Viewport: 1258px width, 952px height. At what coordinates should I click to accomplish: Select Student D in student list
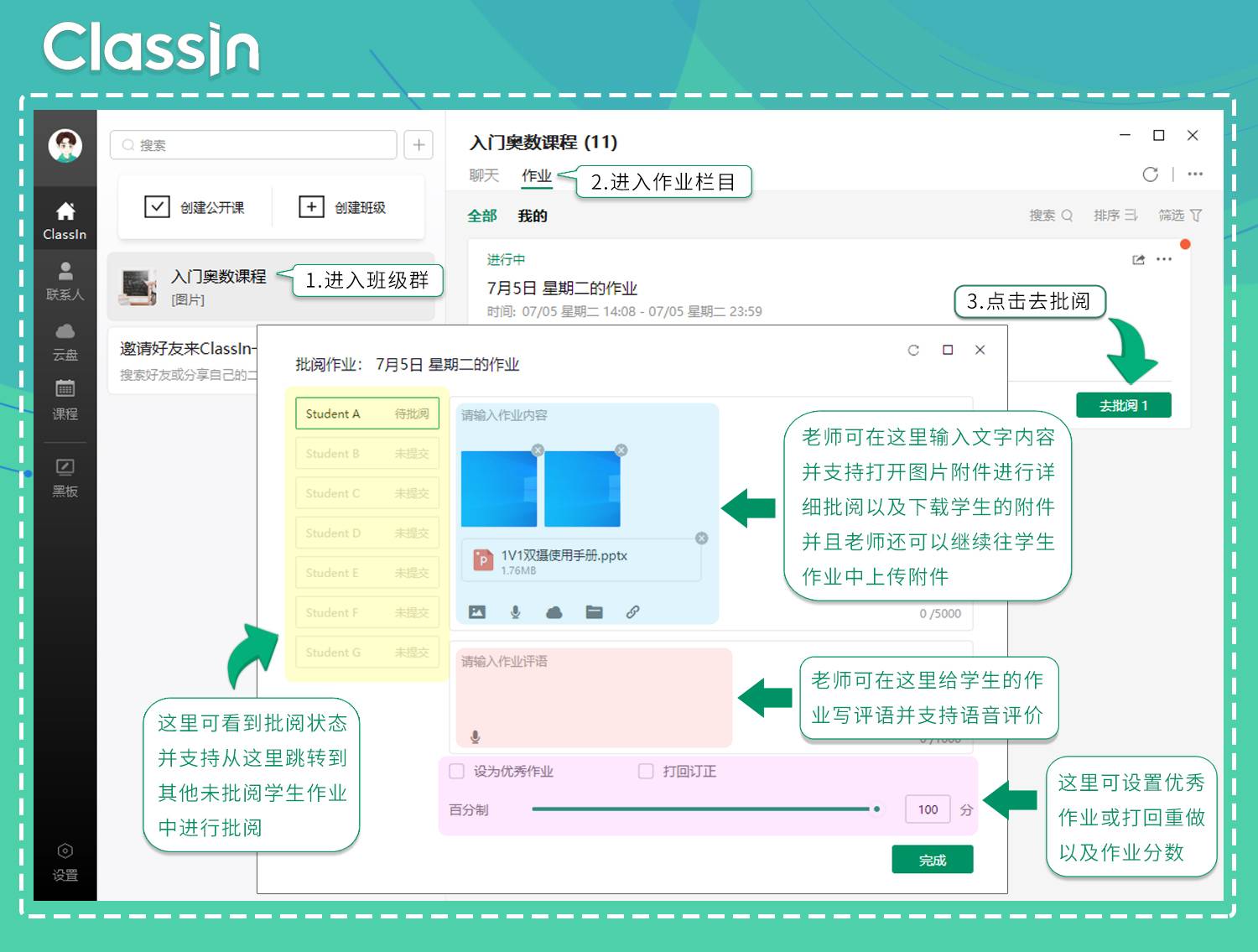pos(367,533)
